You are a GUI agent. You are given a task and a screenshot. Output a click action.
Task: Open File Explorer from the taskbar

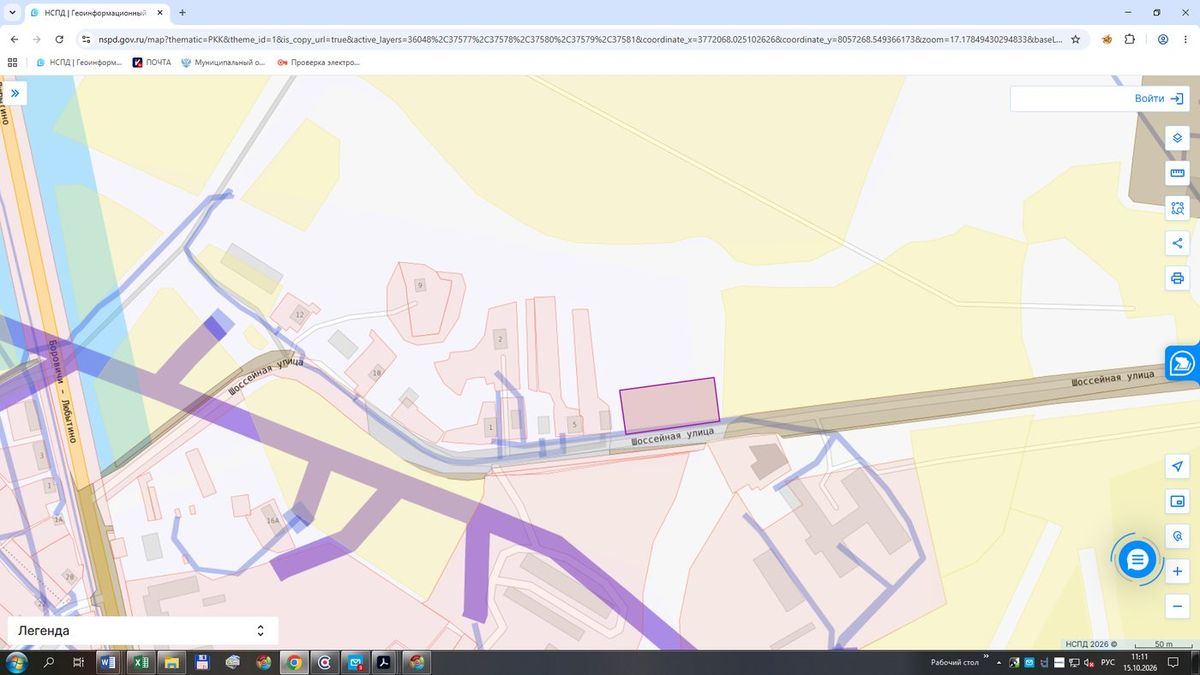click(171, 662)
